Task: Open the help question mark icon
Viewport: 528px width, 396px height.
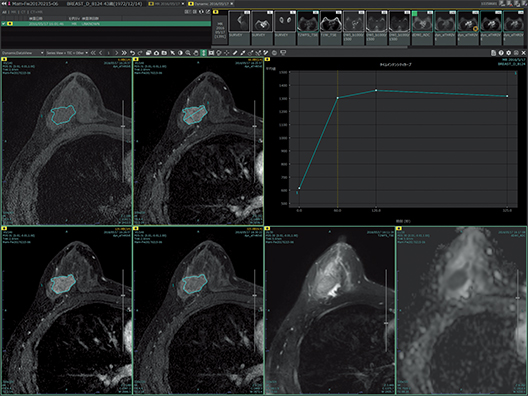Action: coord(501,53)
